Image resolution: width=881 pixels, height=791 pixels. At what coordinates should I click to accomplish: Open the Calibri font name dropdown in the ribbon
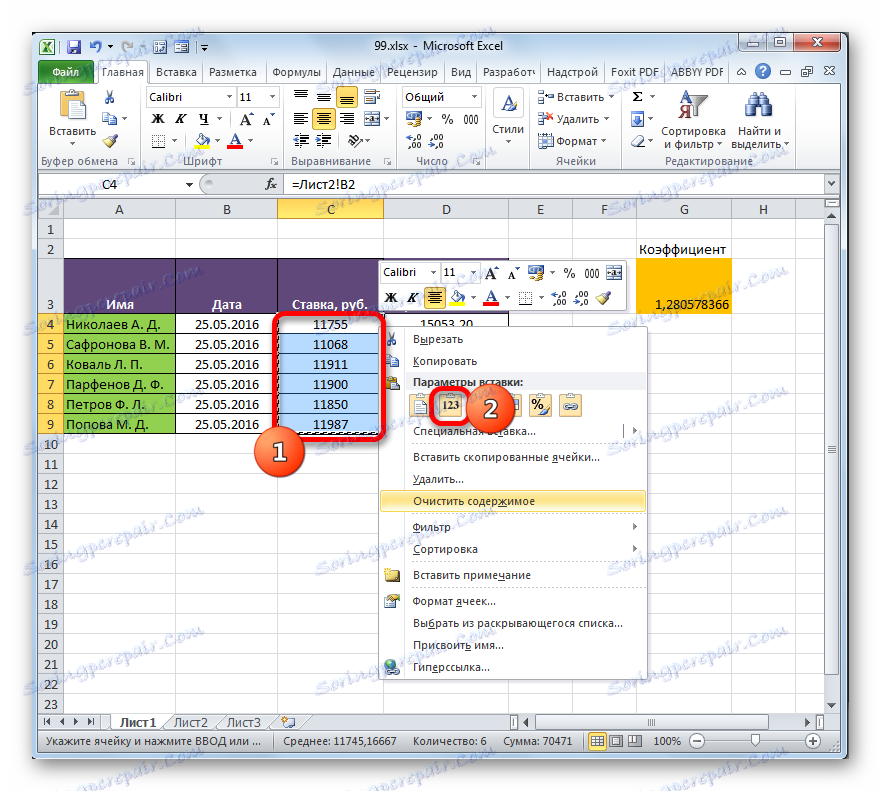point(229,97)
